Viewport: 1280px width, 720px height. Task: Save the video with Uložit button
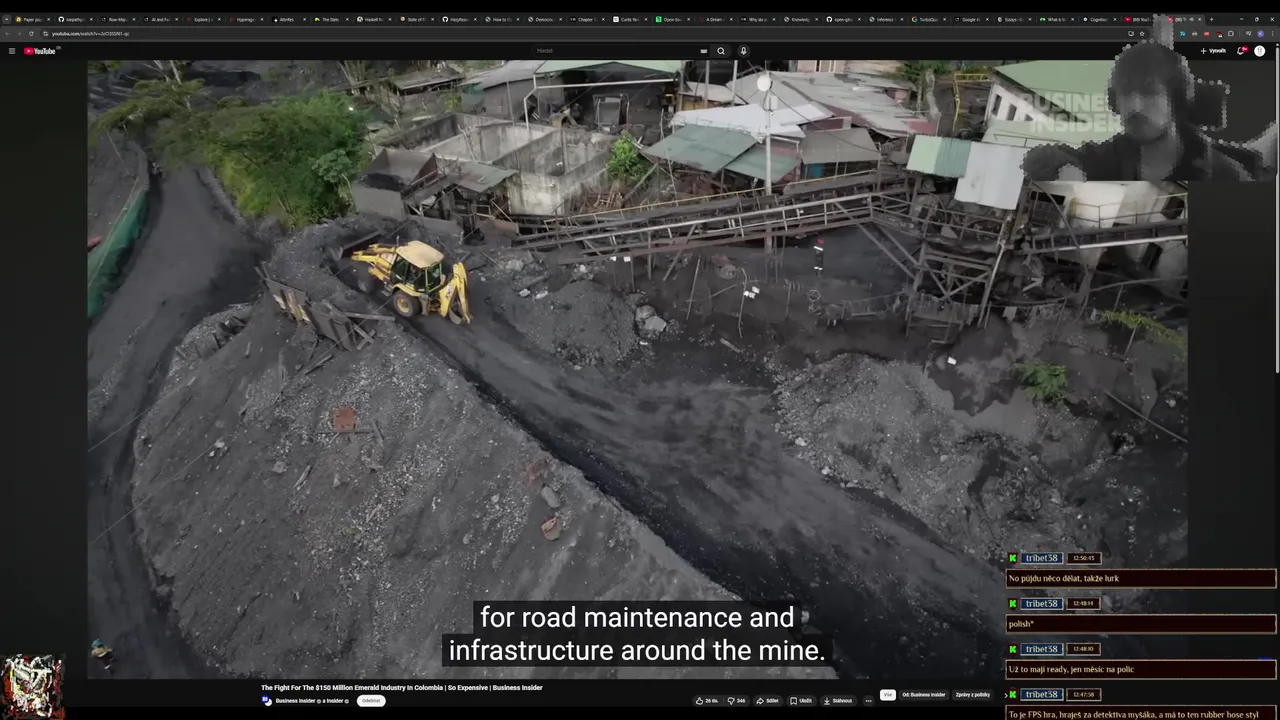point(801,701)
